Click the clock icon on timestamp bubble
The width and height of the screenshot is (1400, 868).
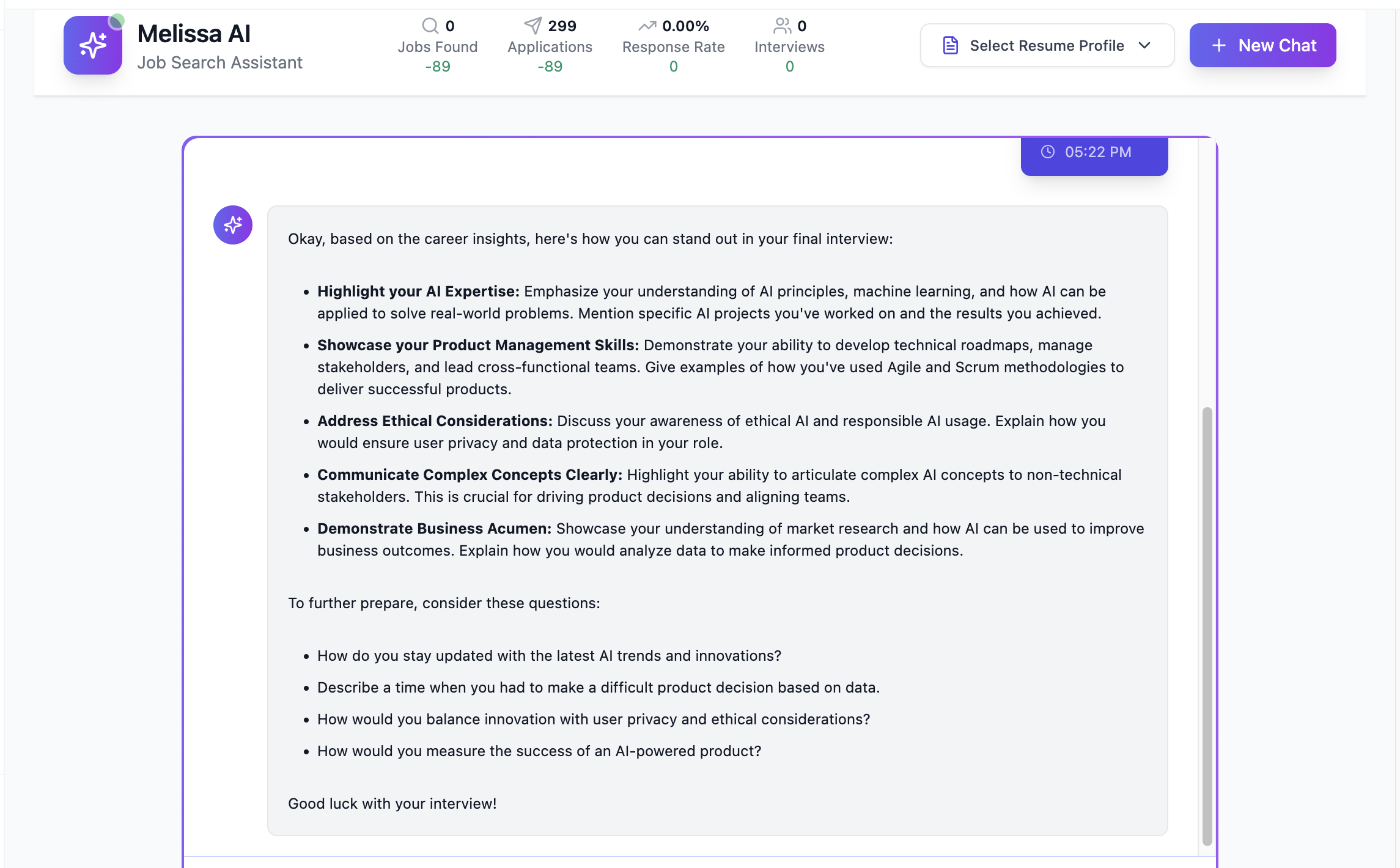coord(1048,152)
